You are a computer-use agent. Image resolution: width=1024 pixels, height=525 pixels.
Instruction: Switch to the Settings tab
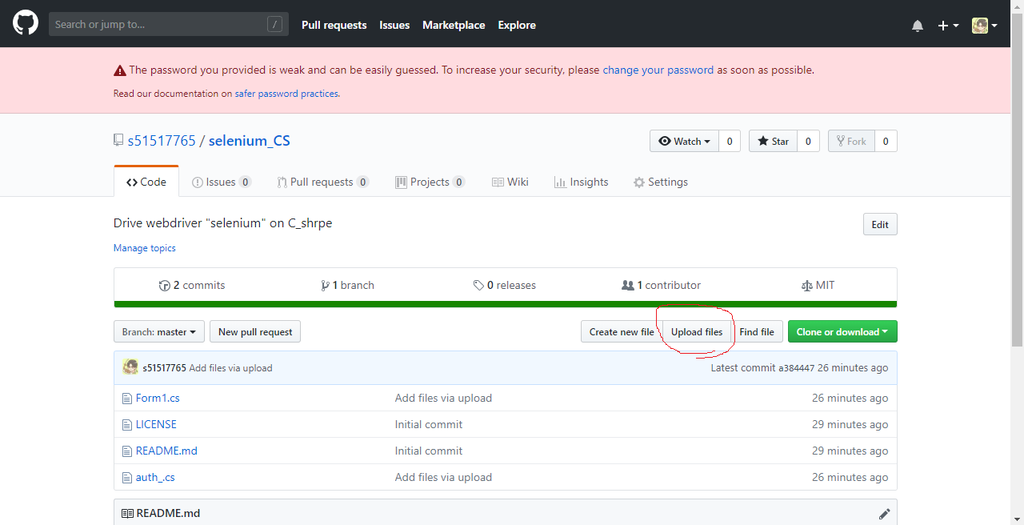[x=660, y=182]
